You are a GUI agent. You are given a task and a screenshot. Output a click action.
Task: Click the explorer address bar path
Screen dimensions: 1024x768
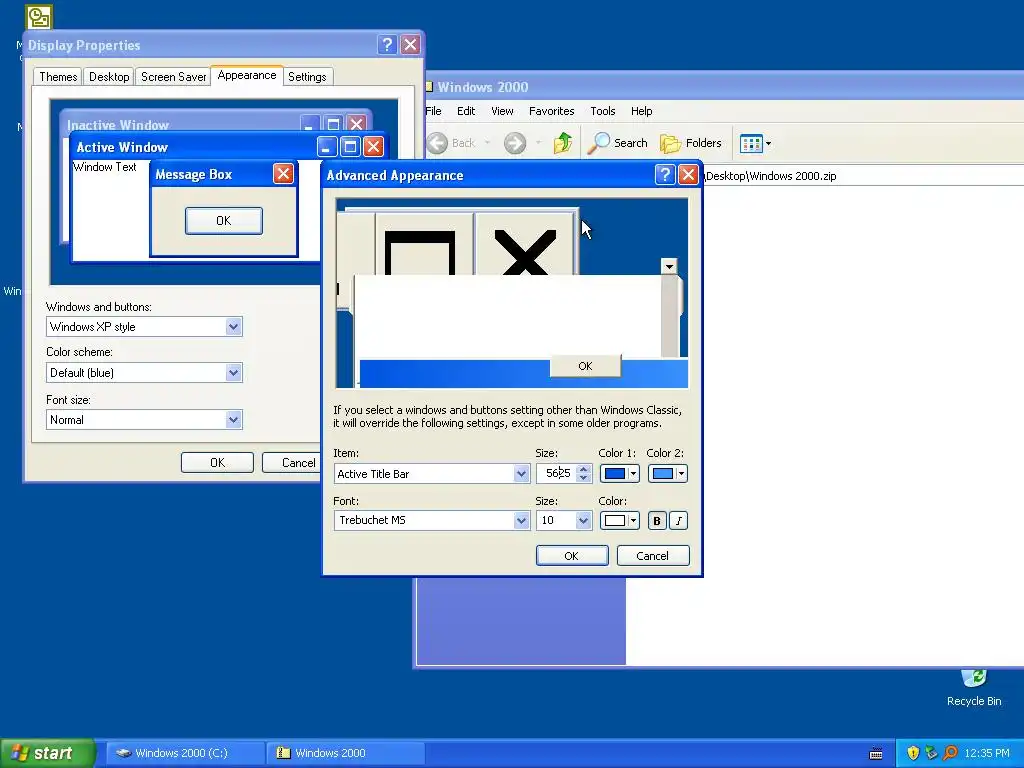click(771, 176)
